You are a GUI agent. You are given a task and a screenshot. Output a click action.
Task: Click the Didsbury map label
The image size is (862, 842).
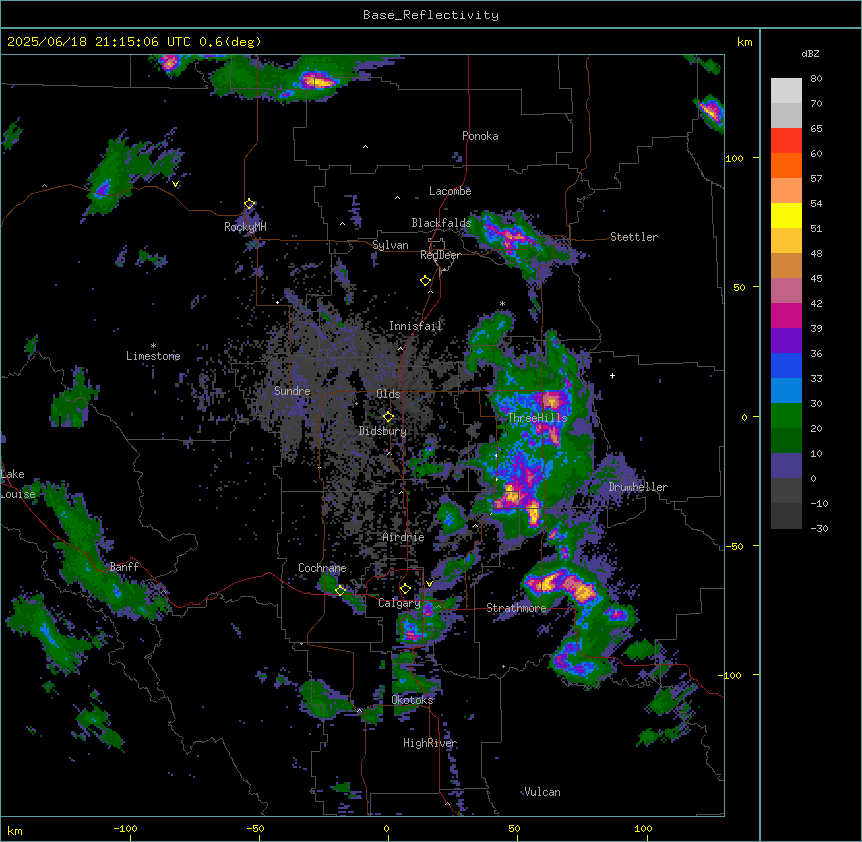point(383,431)
